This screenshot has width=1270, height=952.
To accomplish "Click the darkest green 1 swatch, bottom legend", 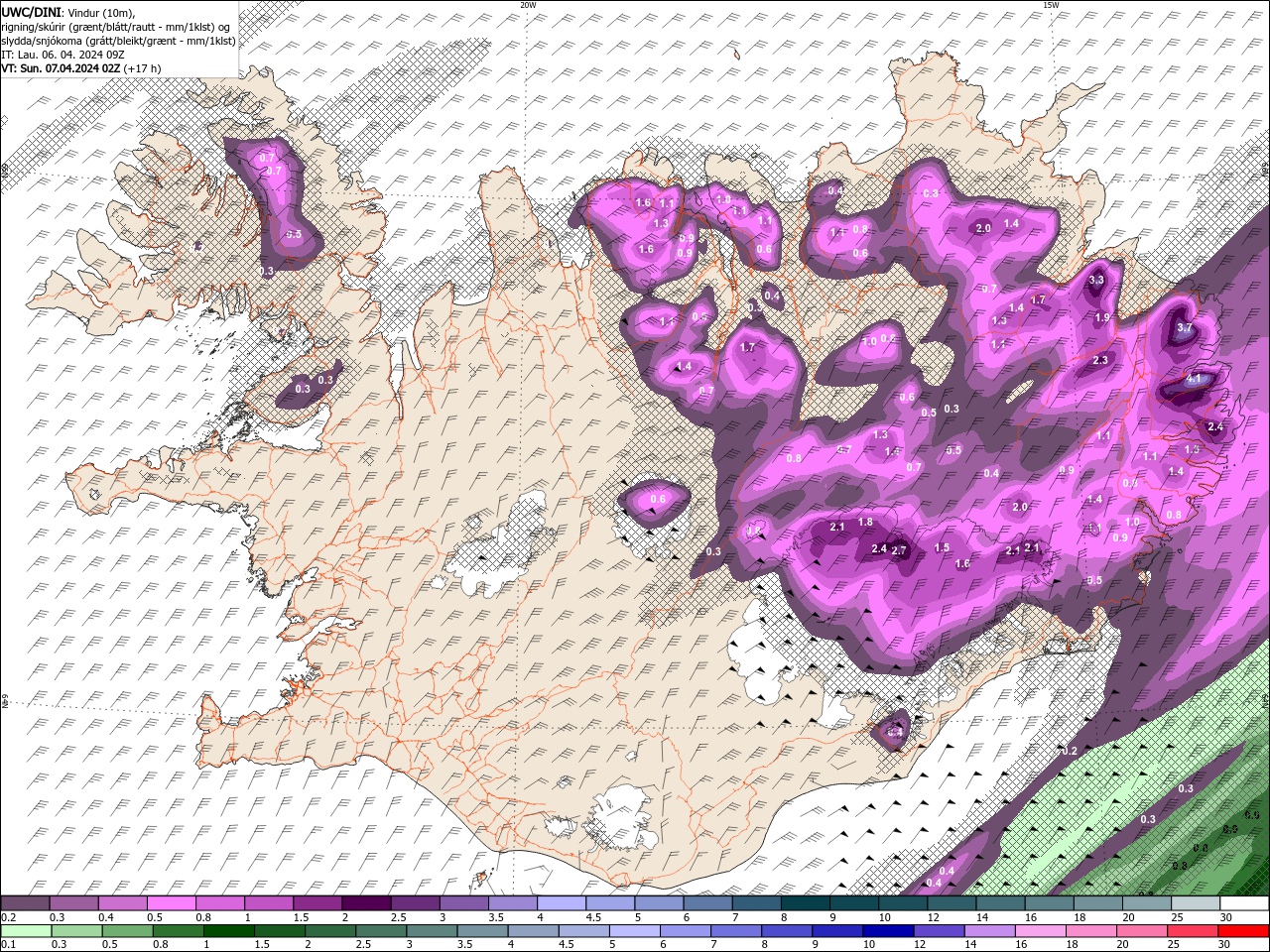I will tap(229, 931).
